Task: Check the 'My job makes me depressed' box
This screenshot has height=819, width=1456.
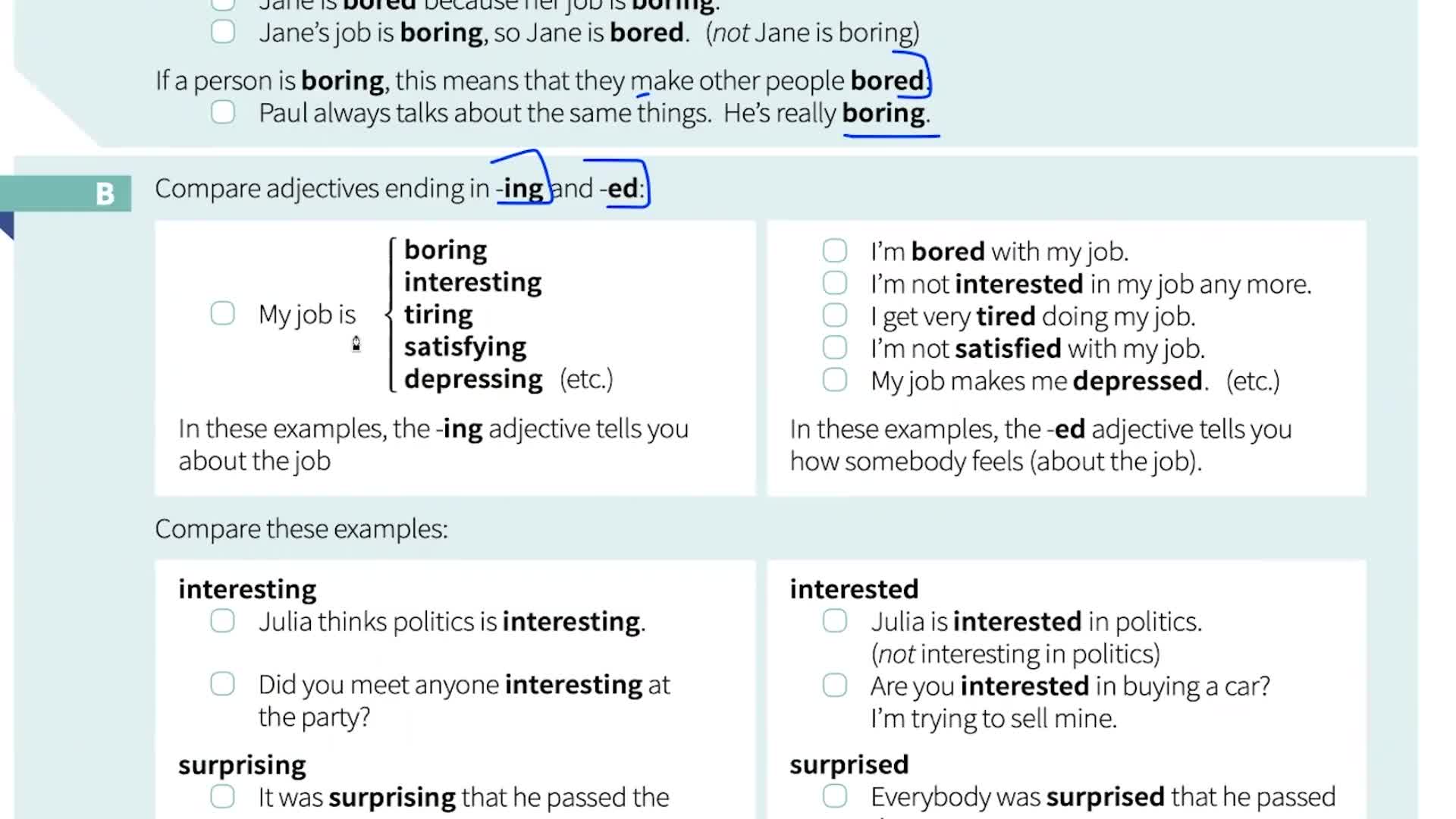Action: point(834,379)
